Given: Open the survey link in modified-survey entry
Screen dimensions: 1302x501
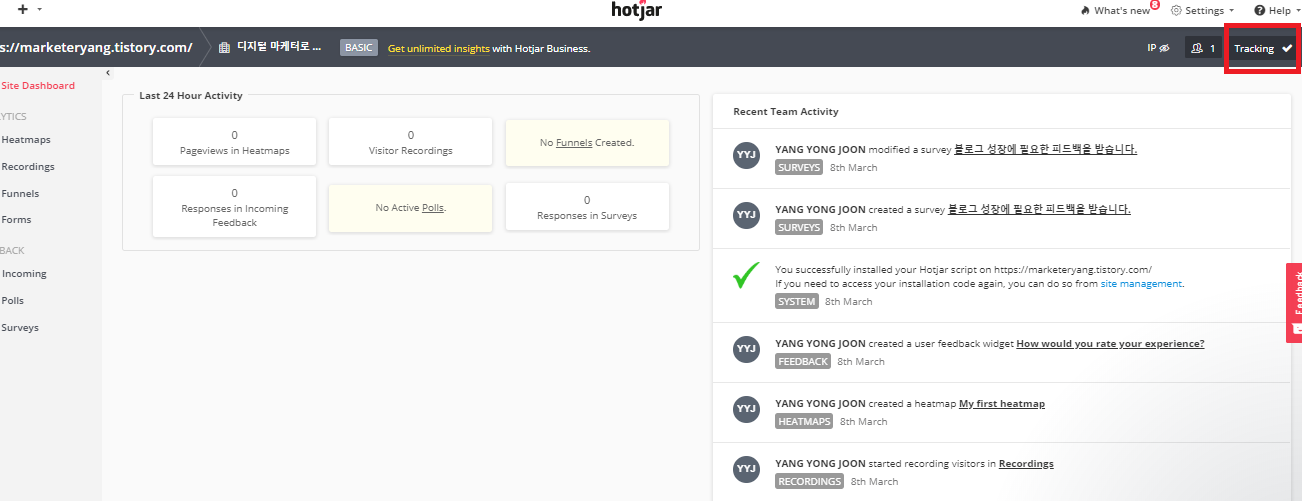Looking at the screenshot, I should (1045, 149).
